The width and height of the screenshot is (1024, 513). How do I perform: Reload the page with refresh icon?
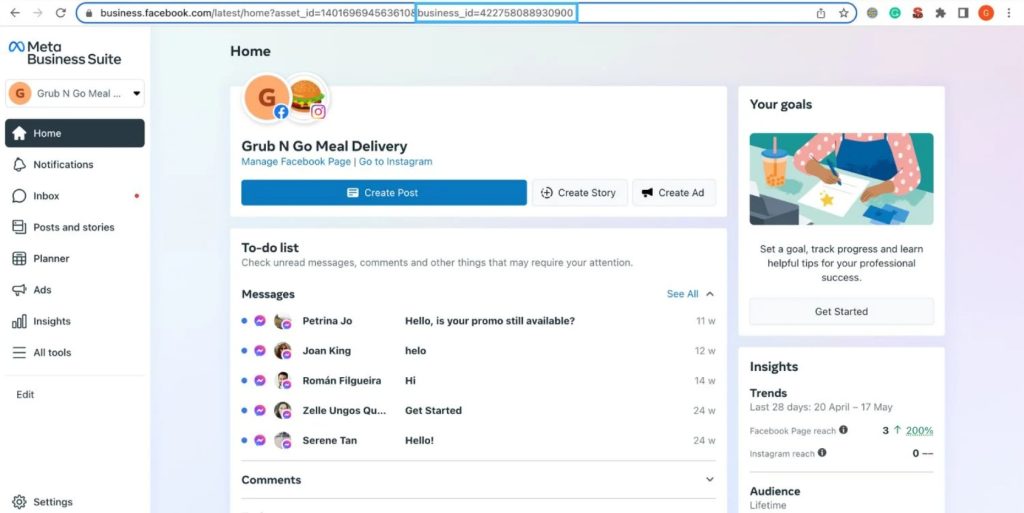click(x=61, y=13)
